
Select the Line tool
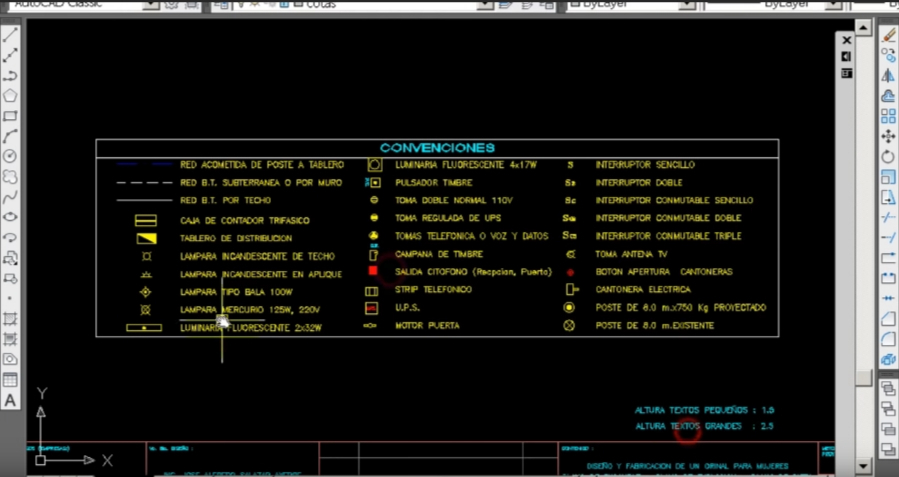click(x=10, y=34)
